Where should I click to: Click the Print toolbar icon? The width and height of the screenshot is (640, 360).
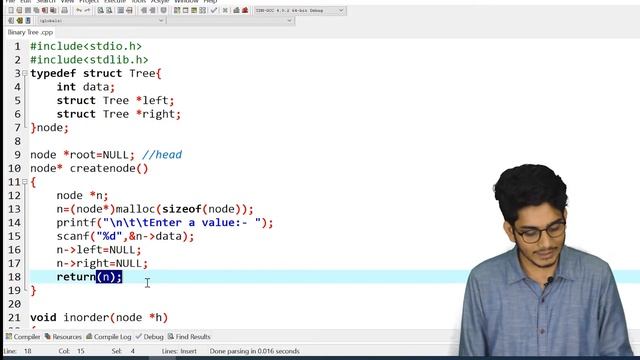coord(64,10)
